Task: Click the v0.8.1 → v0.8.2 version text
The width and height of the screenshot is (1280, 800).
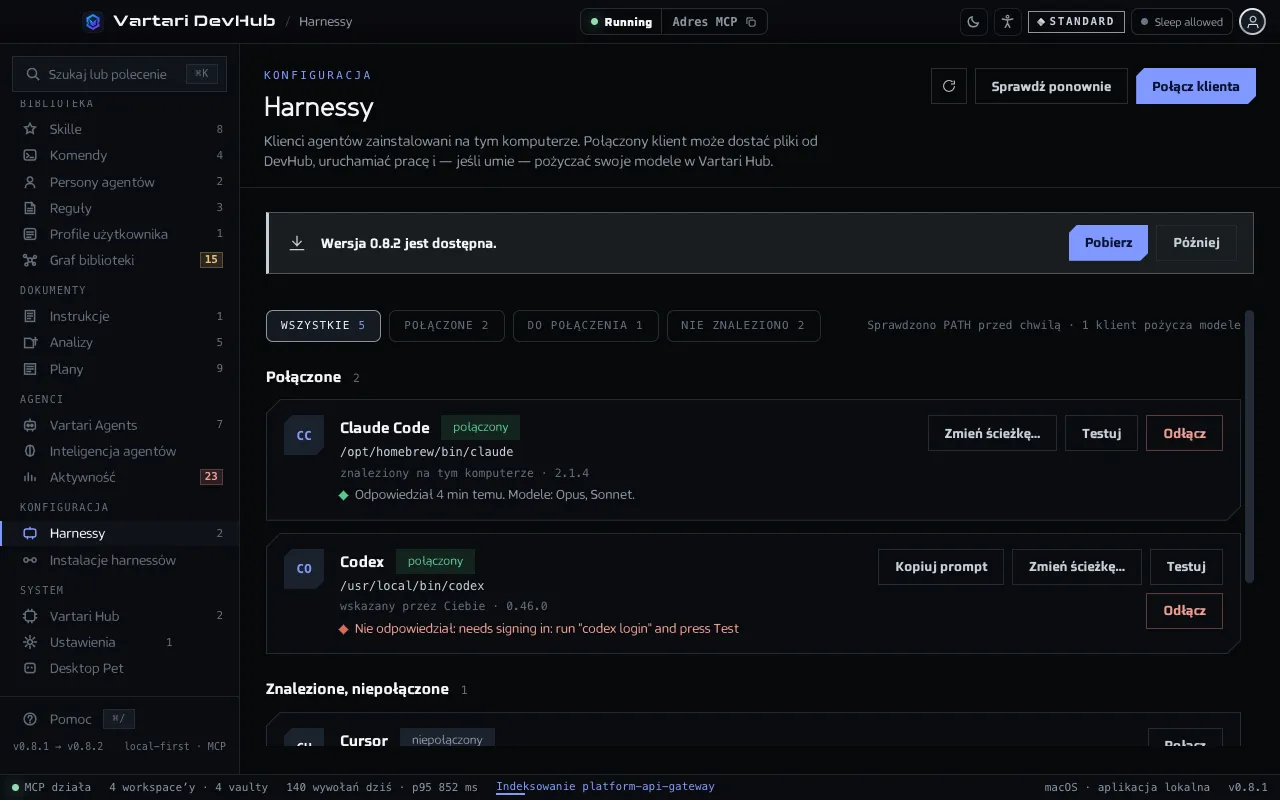Action: [58, 746]
